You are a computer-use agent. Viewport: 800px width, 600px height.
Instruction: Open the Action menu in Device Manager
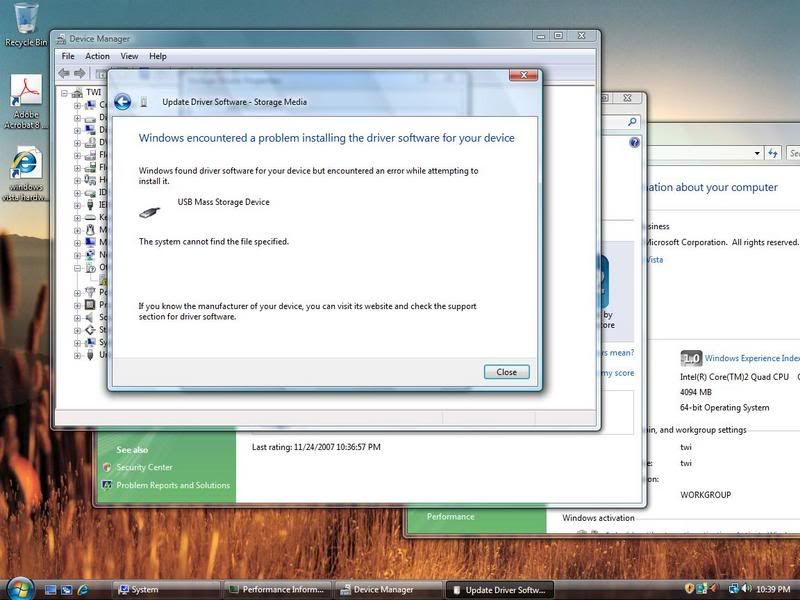point(97,56)
